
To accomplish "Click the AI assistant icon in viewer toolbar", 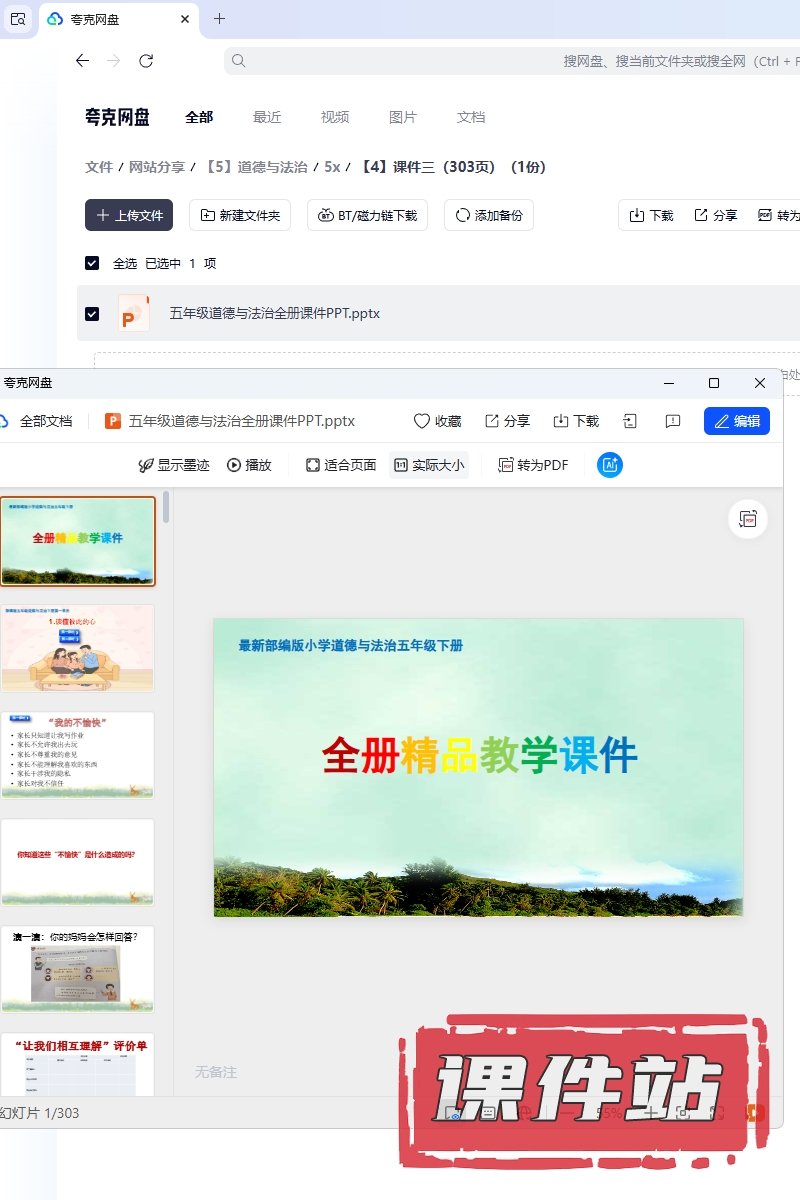I will coord(610,465).
